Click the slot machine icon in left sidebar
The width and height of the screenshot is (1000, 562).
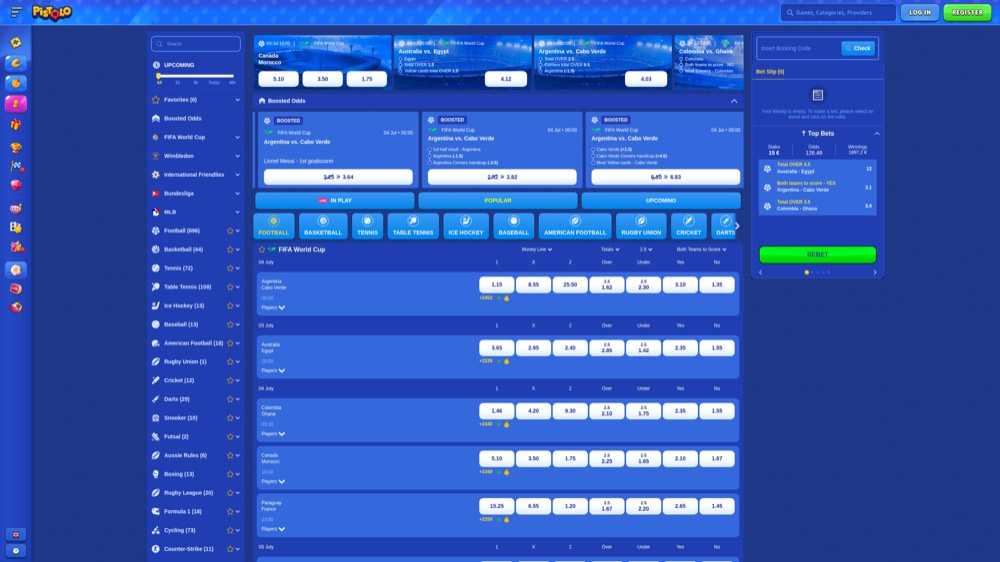click(x=16, y=208)
